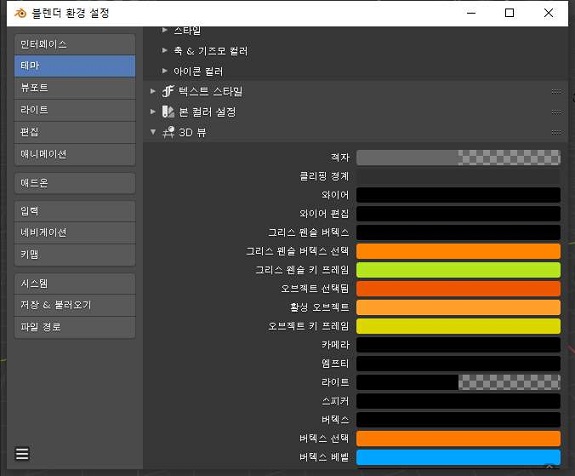Expand the 텍스트 스타일 panel
The image size is (575, 476).
[x=153, y=91]
